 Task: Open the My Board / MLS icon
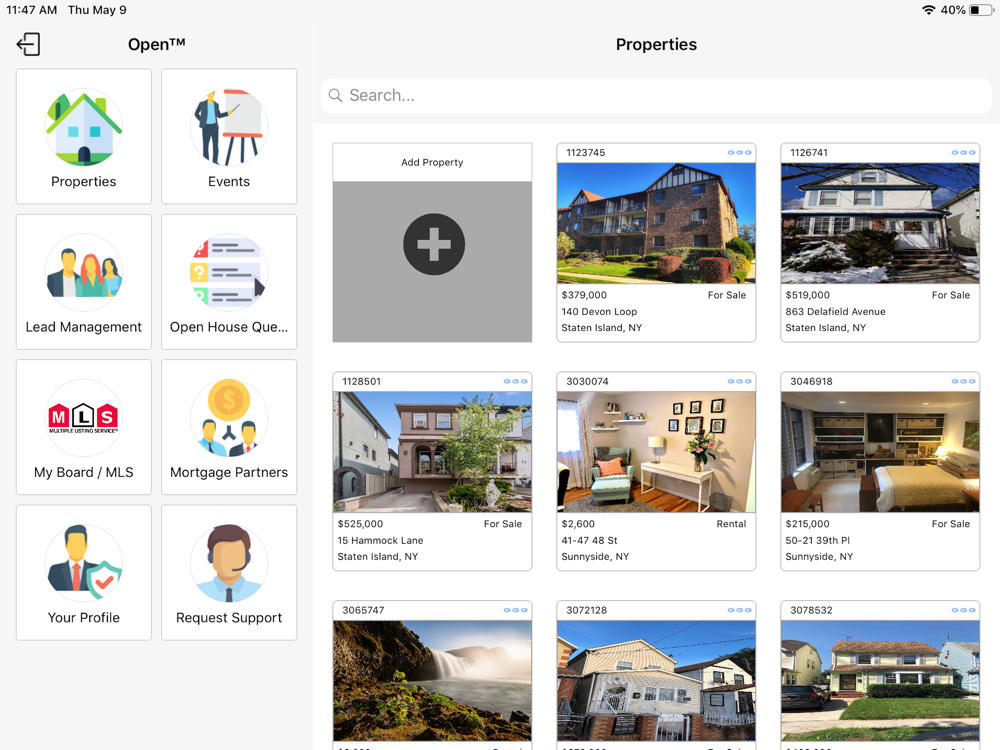(x=84, y=418)
